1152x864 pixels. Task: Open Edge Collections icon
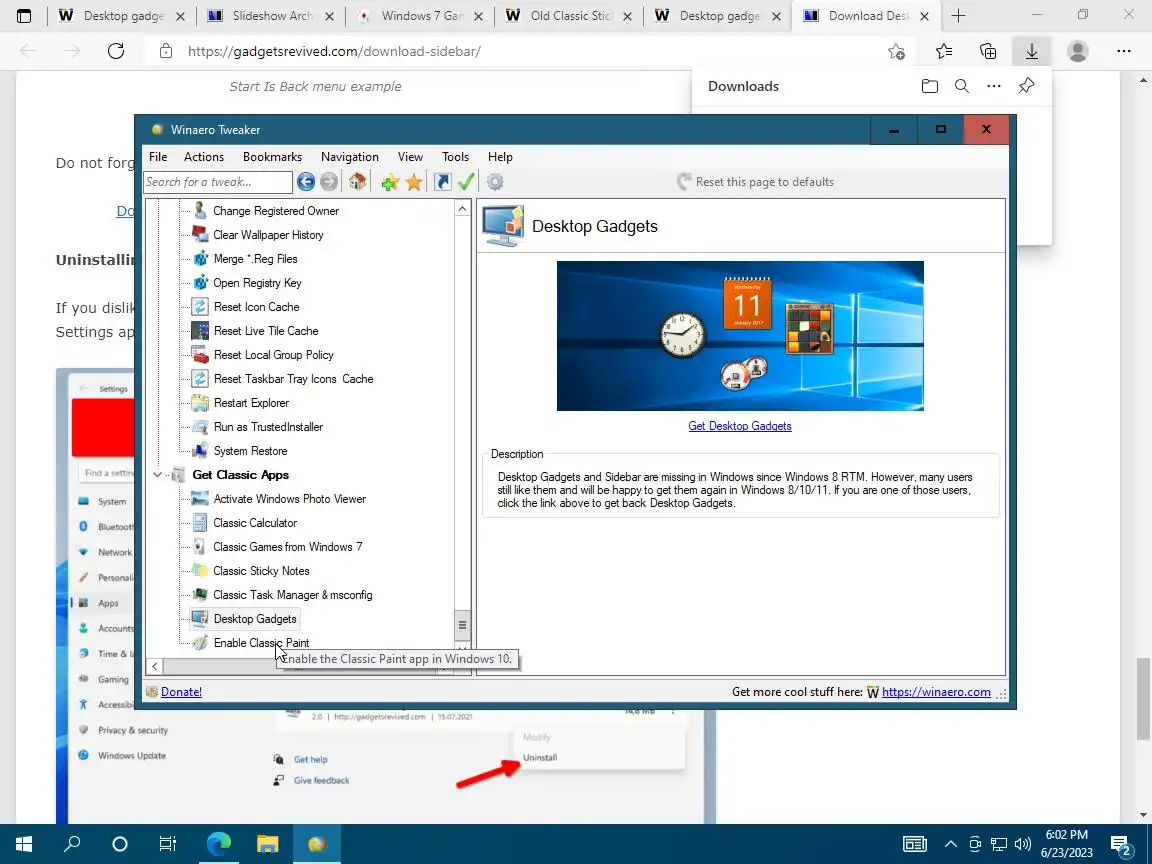coord(988,51)
